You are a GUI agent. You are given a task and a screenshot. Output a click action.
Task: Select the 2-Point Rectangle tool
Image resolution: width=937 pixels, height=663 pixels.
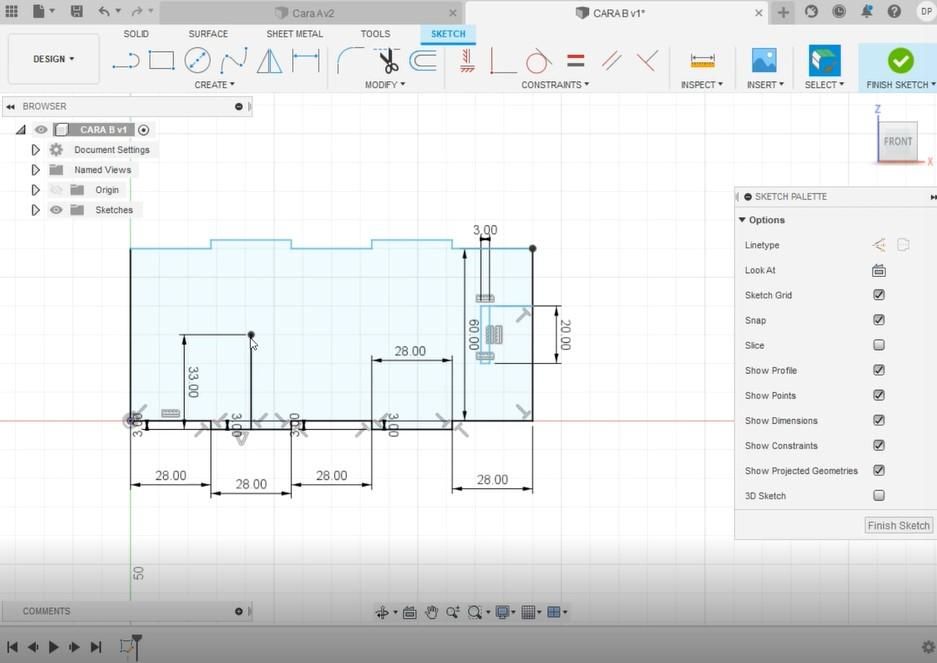[x=161, y=60]
